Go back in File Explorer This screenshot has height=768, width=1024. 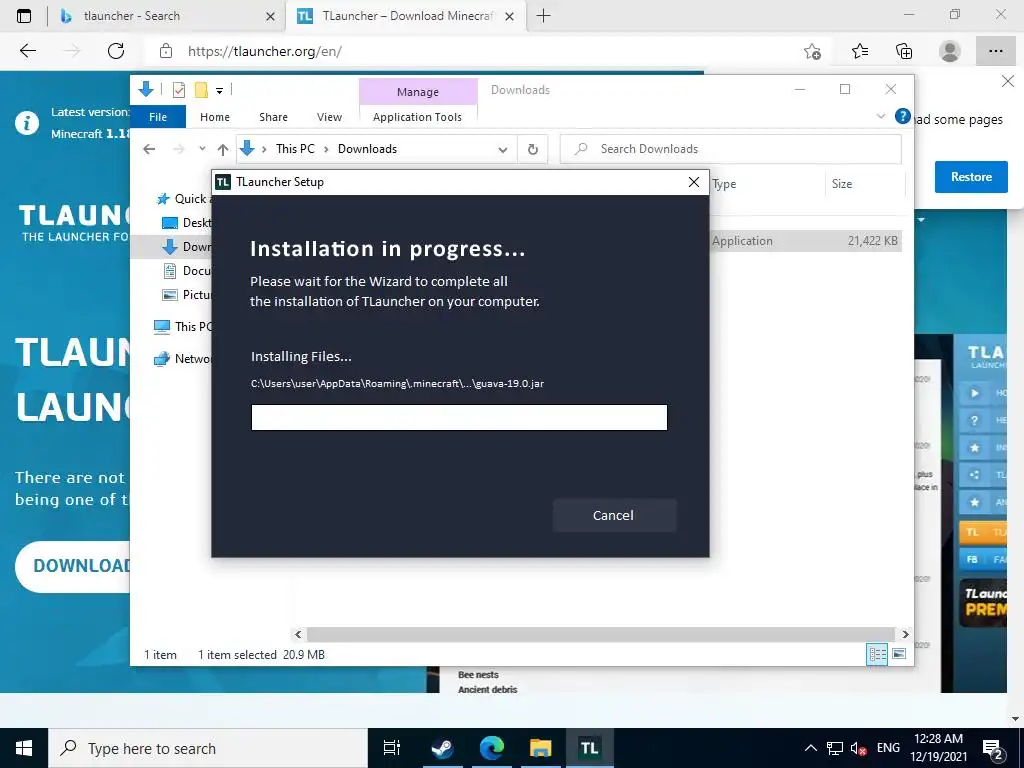pyautogui.click(x=149, y=149)
